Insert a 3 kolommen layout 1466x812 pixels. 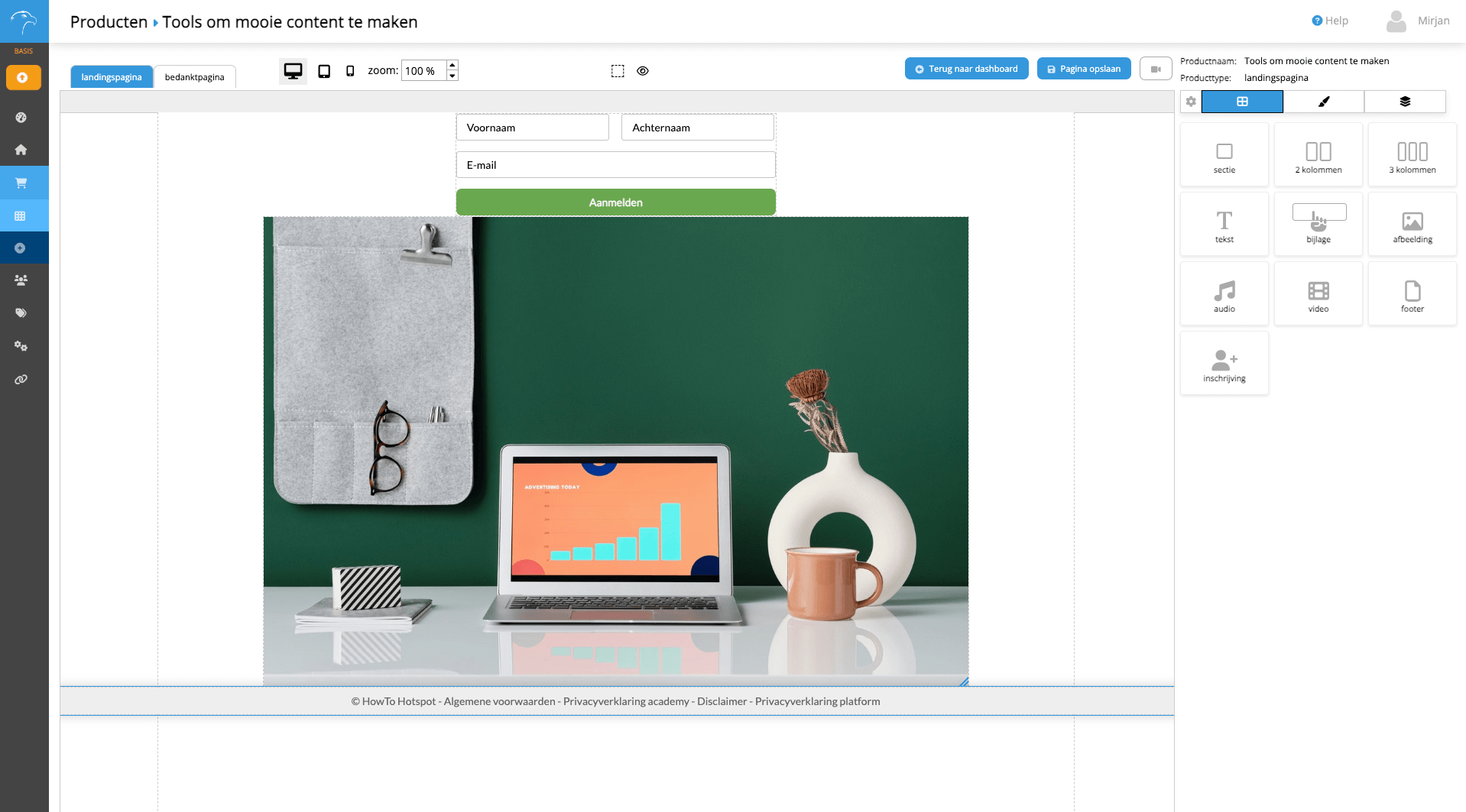coord(1412,155)
